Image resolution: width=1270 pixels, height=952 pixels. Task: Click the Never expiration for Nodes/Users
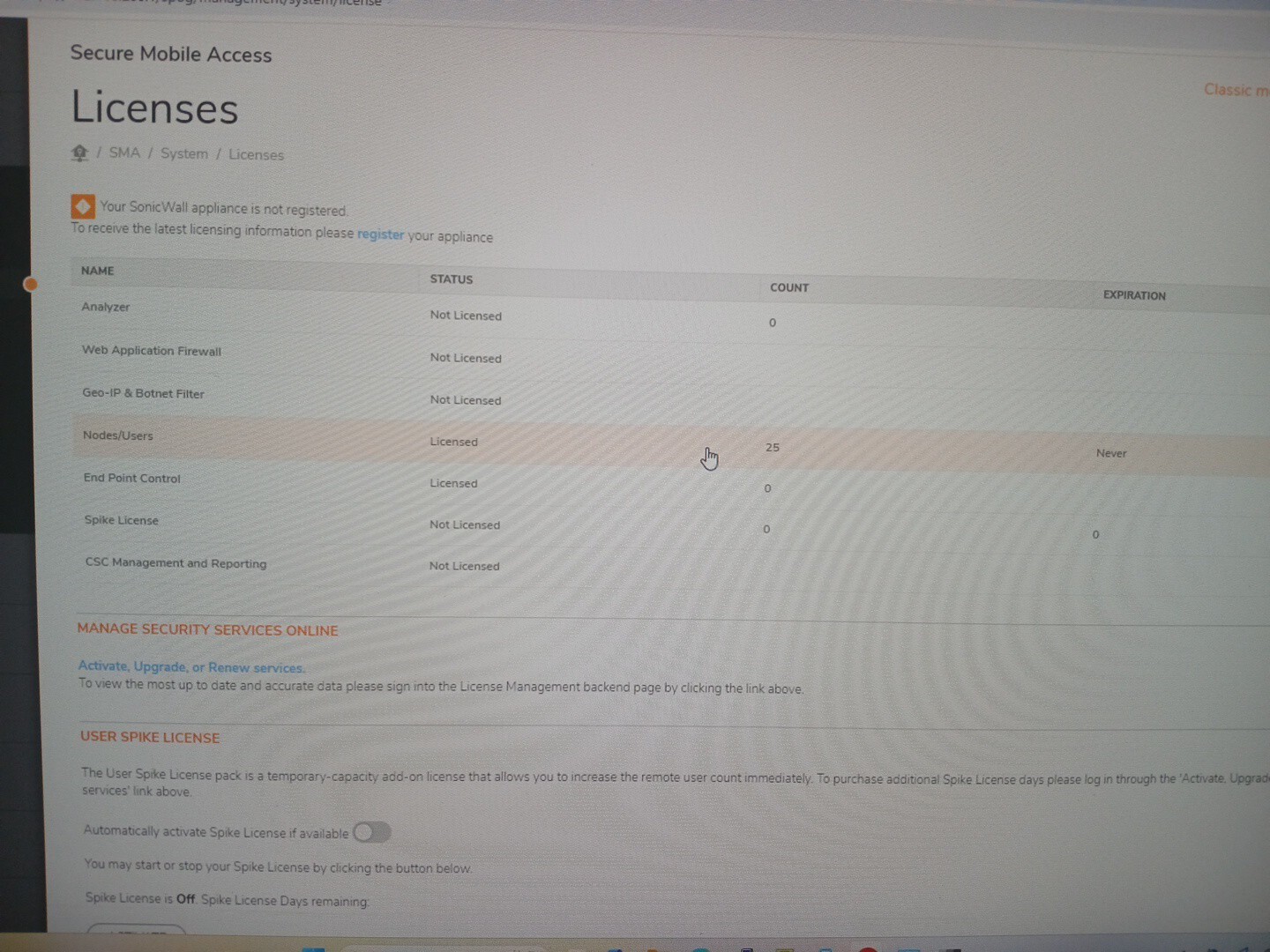(x=1111, y=453)
